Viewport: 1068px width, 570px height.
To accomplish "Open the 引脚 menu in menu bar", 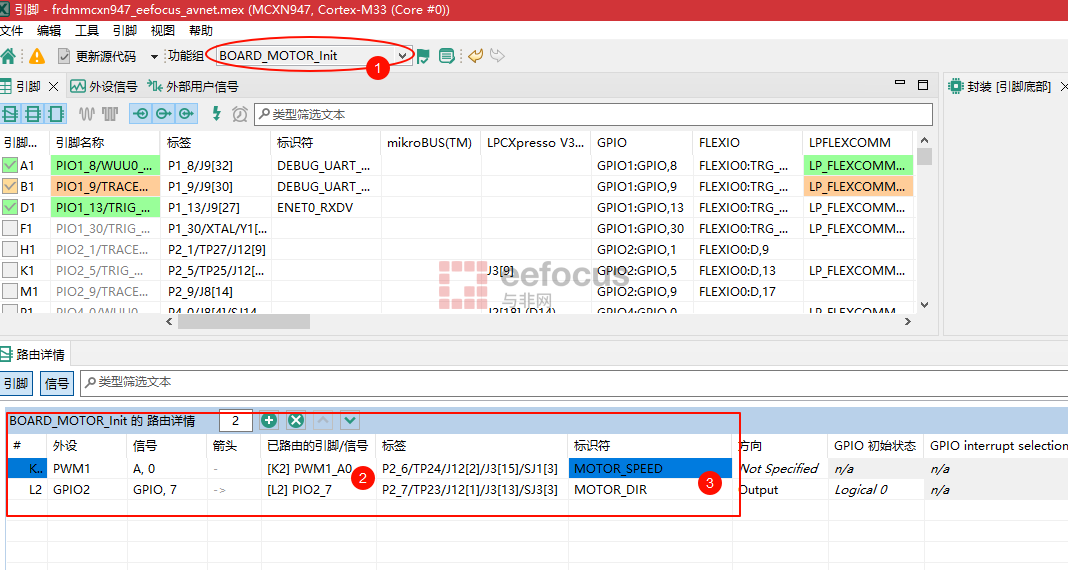I will click(125, 31).
